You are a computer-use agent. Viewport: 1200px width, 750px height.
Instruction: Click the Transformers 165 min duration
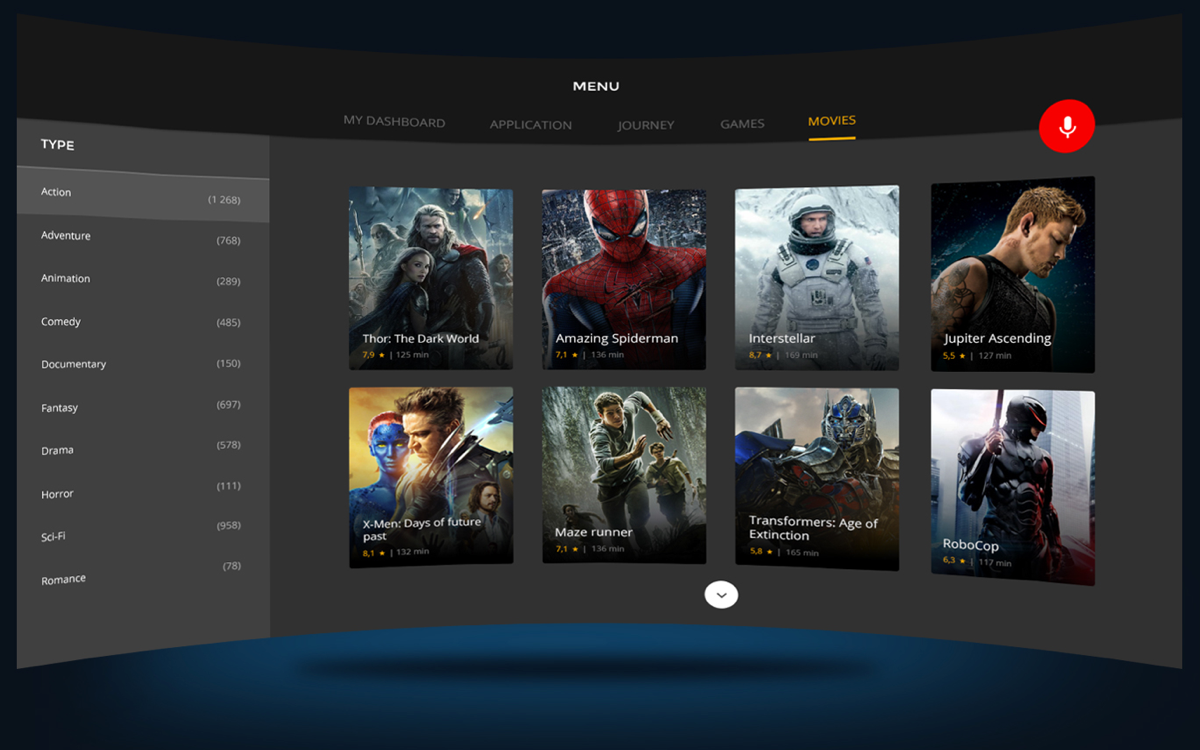pyautogui.click(x=802, y=553)
